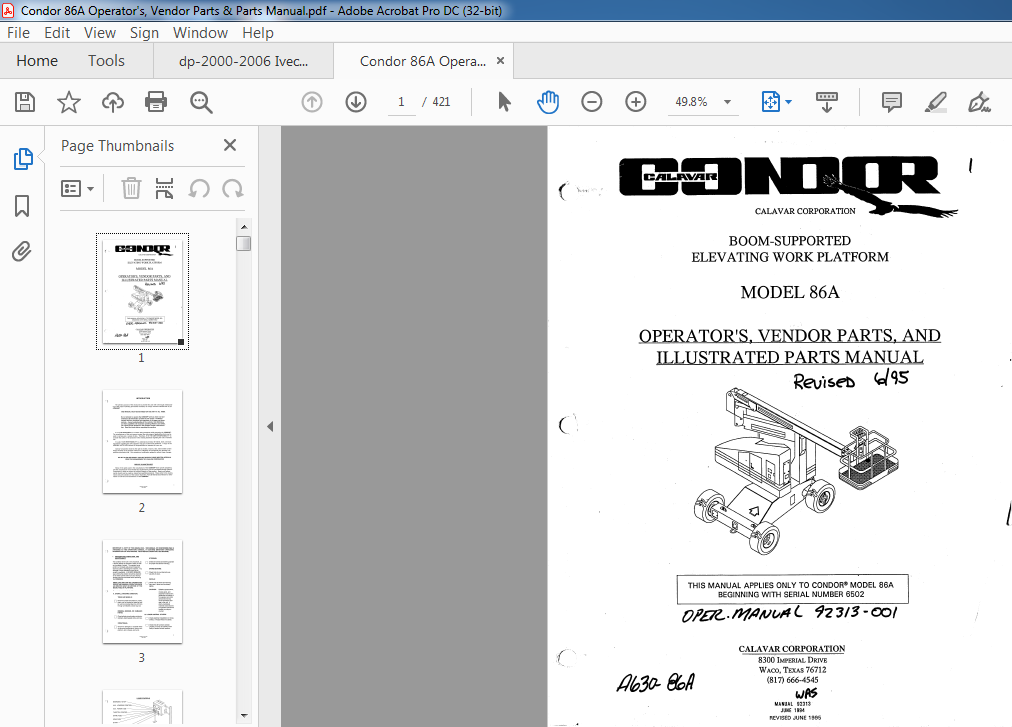This screenshot has width=1012, height=727.
Task: Click the thumbnail panel scrollbar handle
Action: click(243, 243)
